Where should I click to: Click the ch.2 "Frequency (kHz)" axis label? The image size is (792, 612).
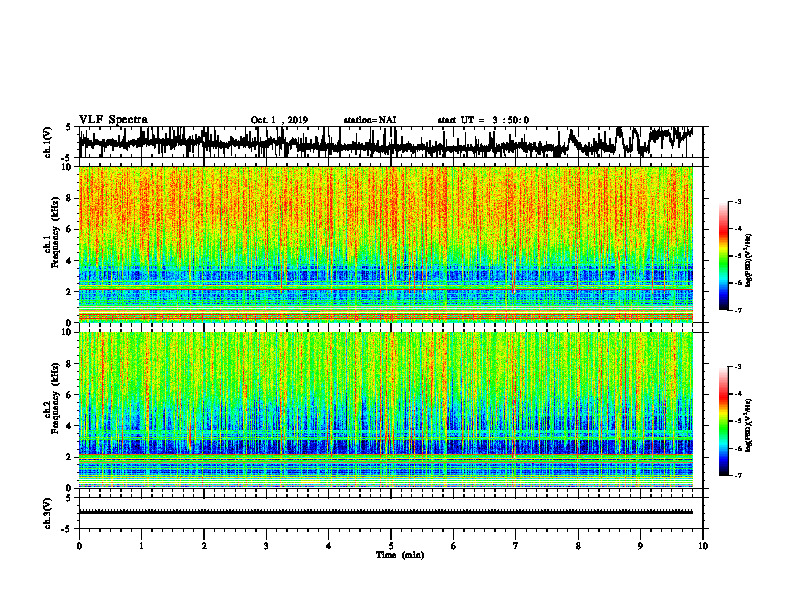click(x=55, y=397)
